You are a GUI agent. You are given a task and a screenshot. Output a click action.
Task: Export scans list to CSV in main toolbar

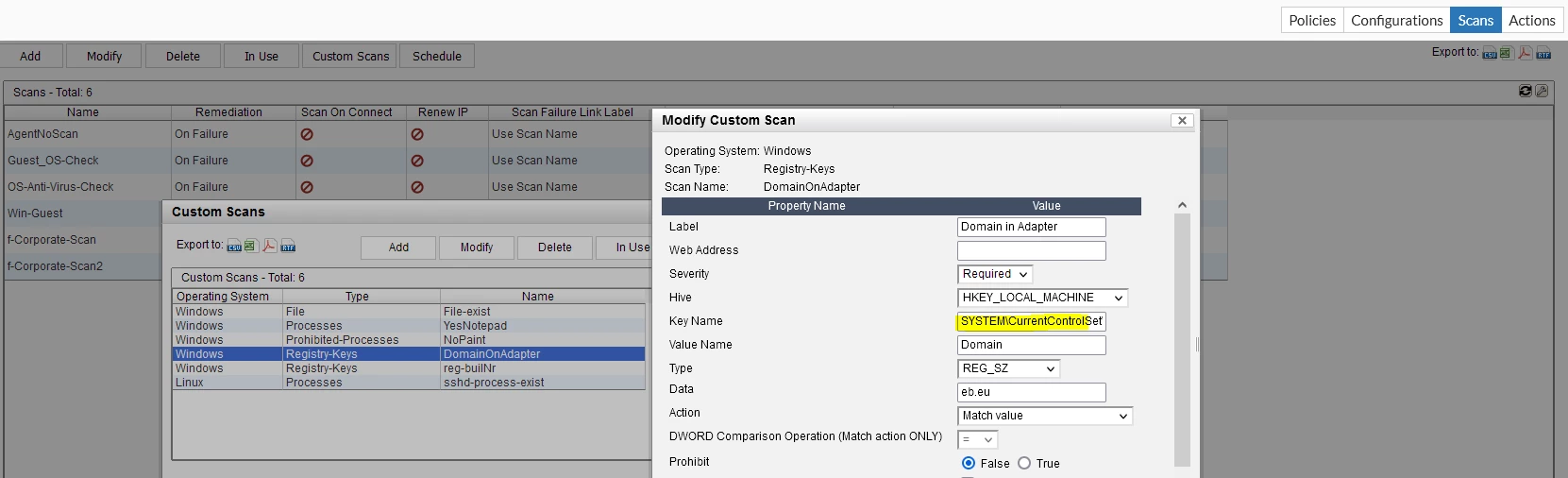click(1490, 53)
